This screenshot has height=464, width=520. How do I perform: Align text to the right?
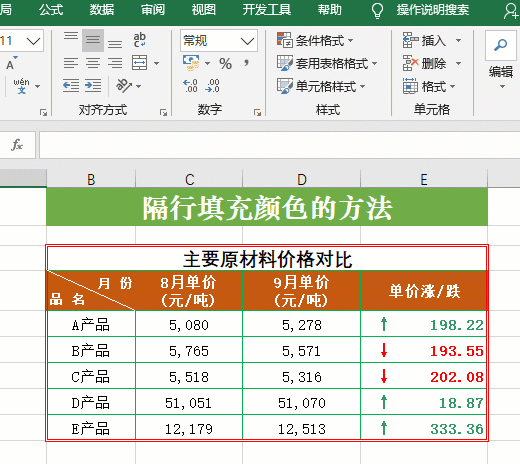pos(115,63)
